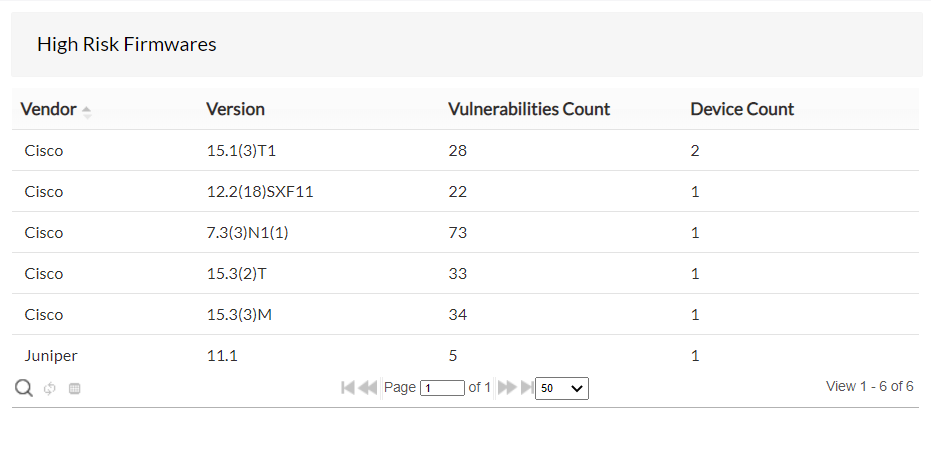Go to the next page
The image size is (931, 459).
[507, 388]
